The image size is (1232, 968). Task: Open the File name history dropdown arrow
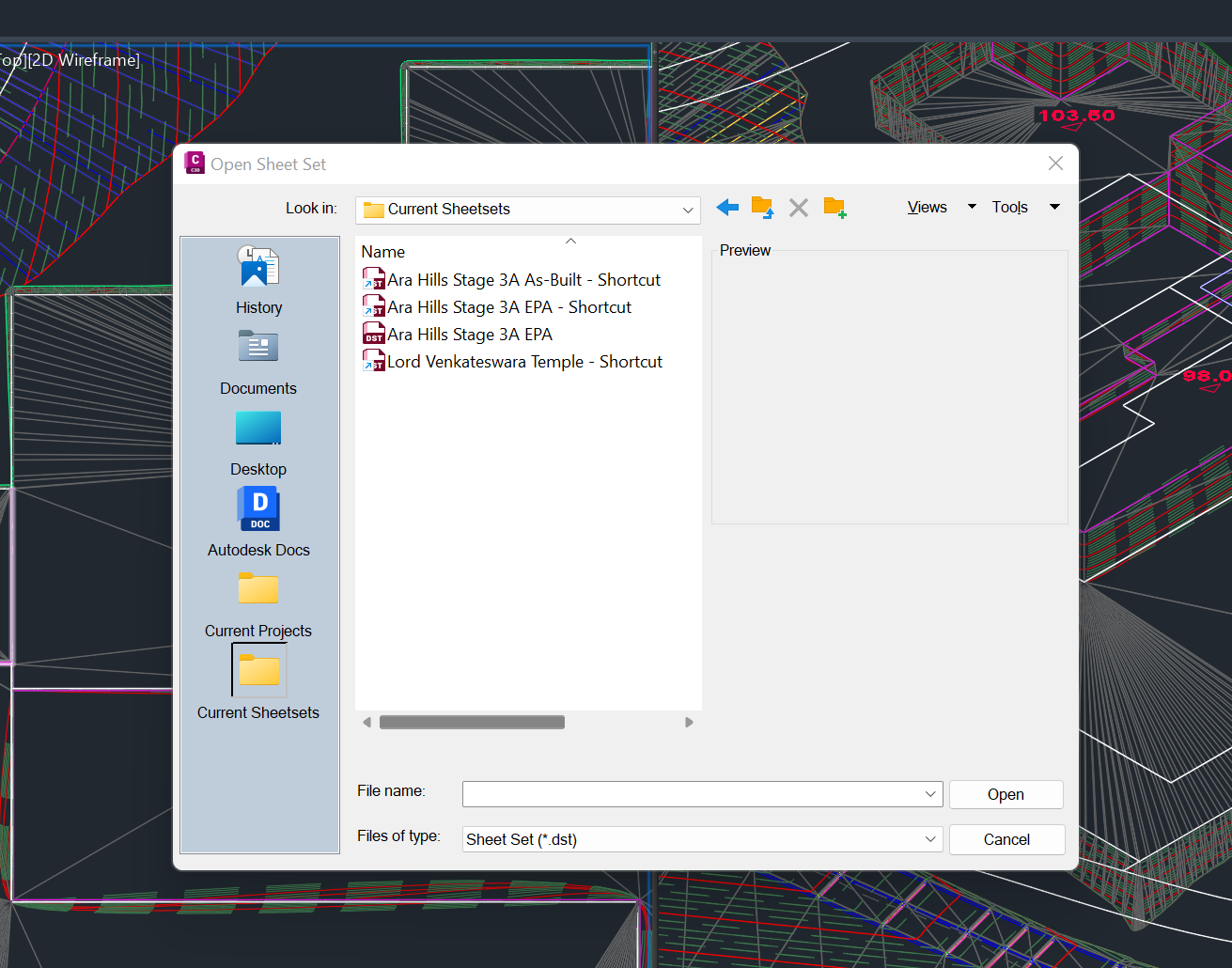click(x=929, y=794)
